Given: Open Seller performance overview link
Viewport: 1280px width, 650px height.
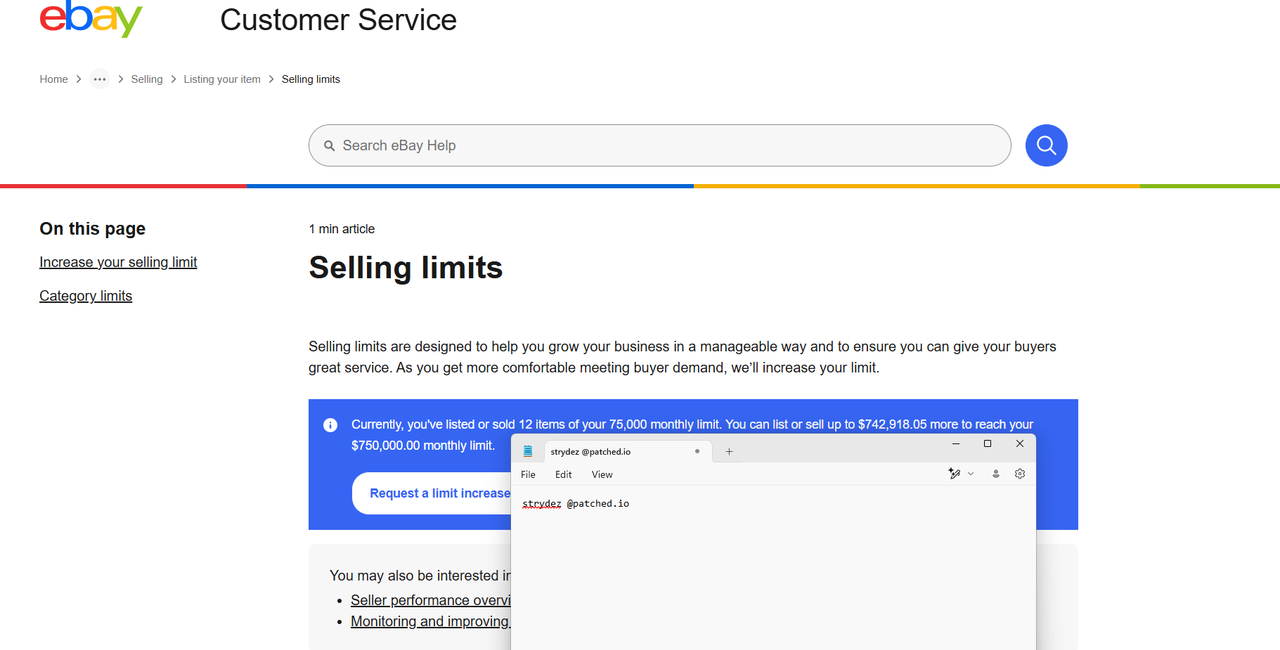Looking at the screenshot, I should pyautogui.click(x=431, y=600).
